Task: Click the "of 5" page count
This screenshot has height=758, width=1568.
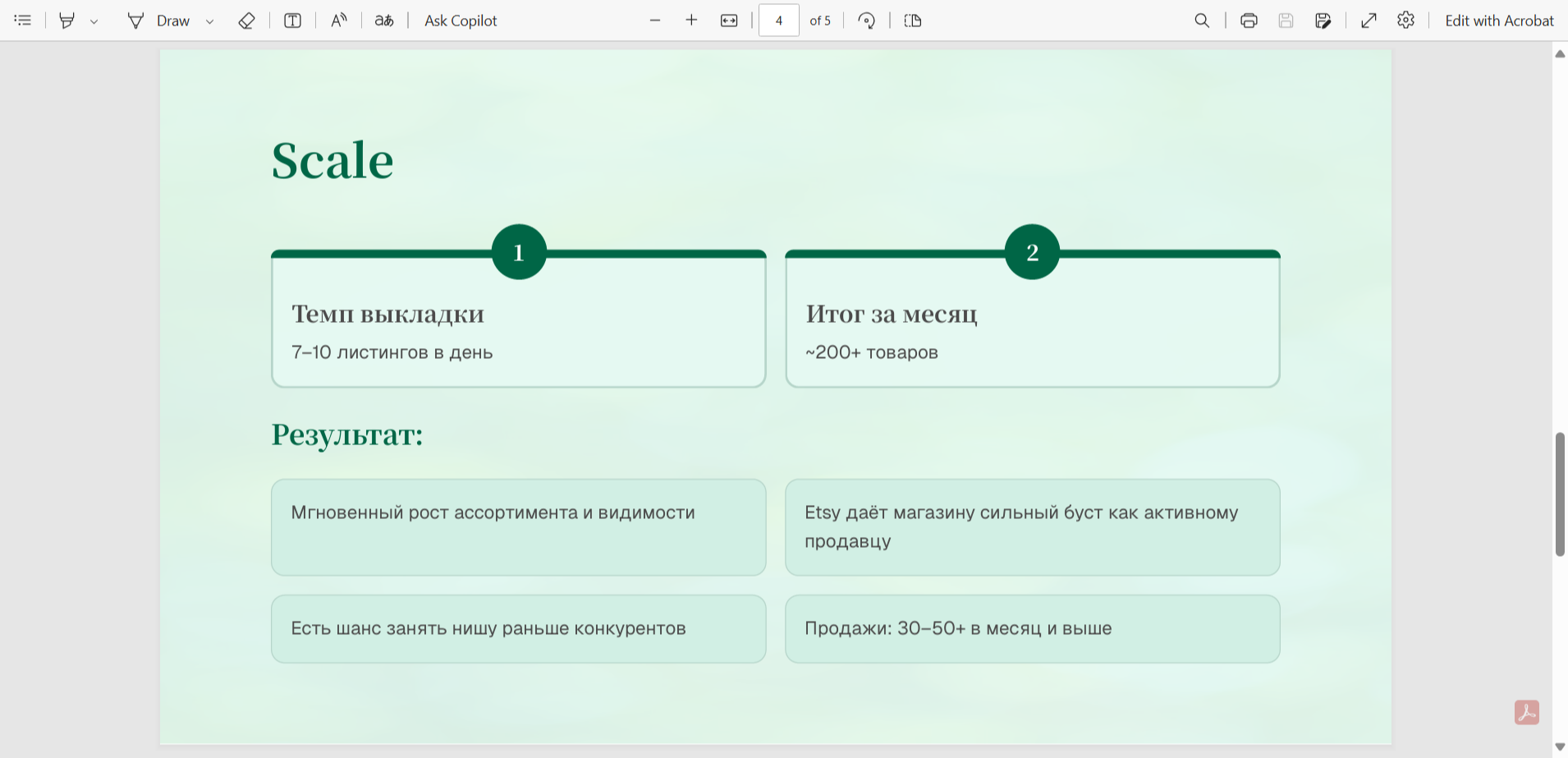Action: (x=820, y=21)
